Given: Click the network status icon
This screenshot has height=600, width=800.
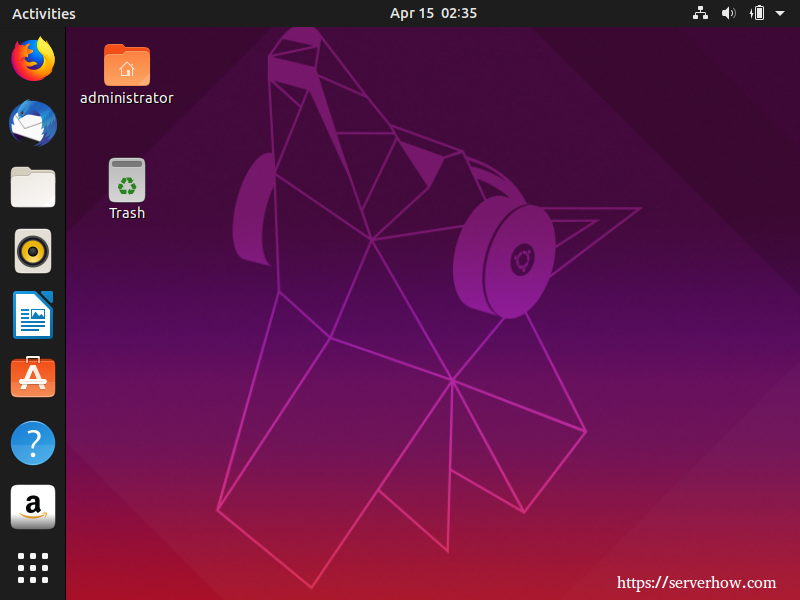Looking at the screenshot, I should [x=701, y=13].
